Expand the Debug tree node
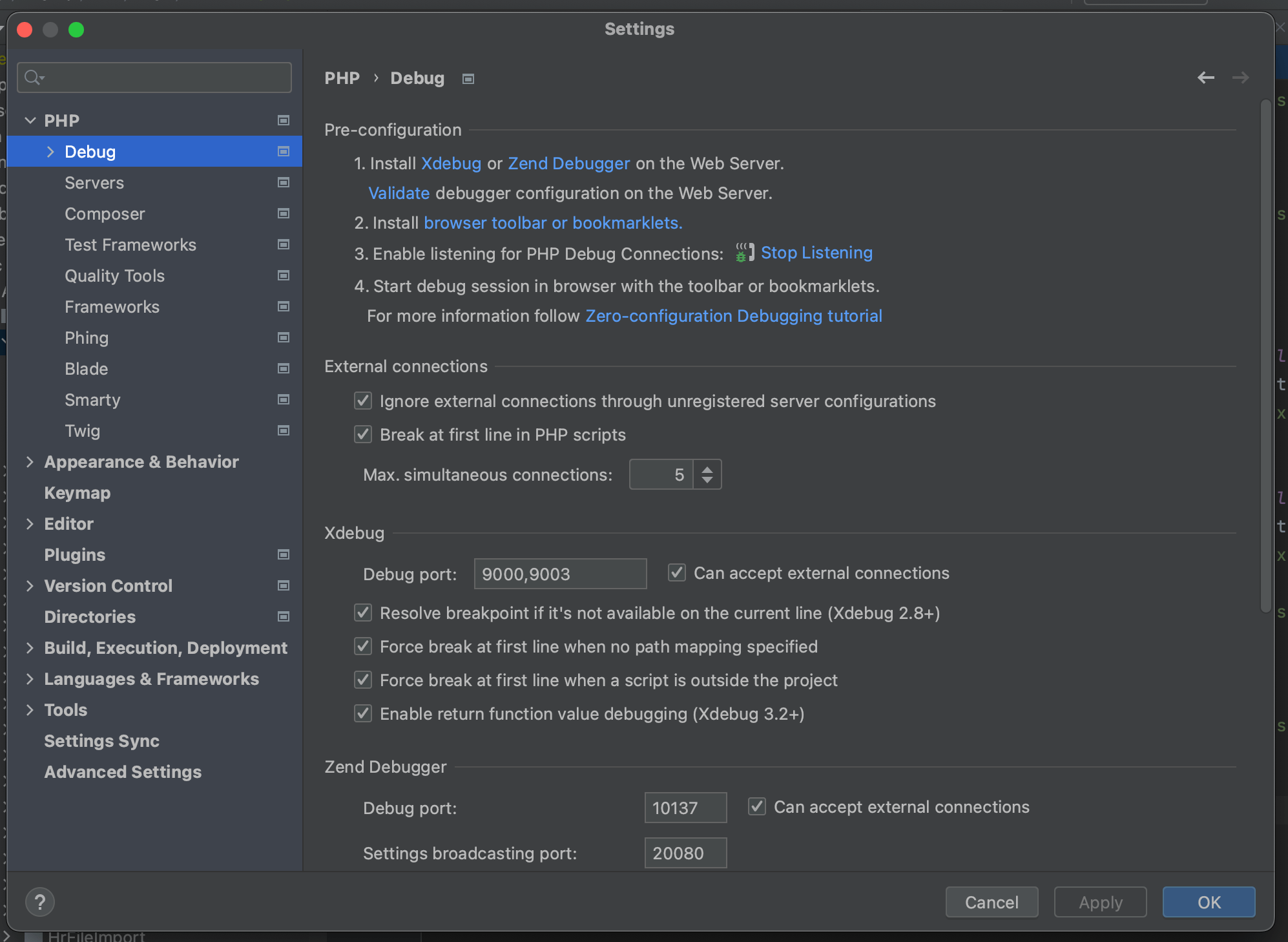Viewport: 1288px width, 942px height. [50, 152]
